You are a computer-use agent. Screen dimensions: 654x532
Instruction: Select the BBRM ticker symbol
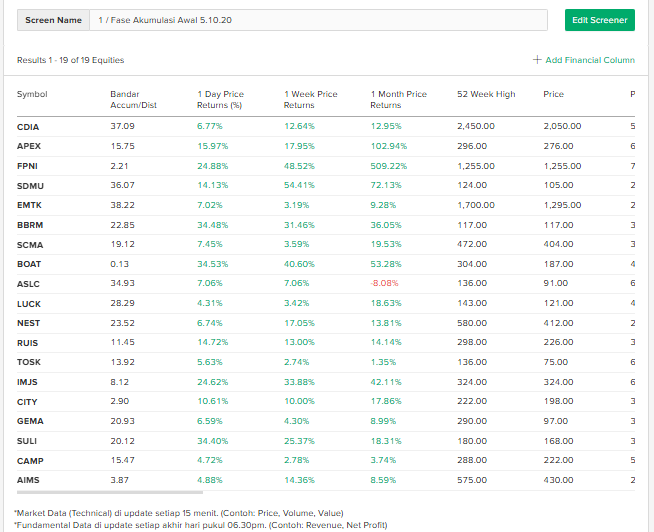tap(30, 225)
